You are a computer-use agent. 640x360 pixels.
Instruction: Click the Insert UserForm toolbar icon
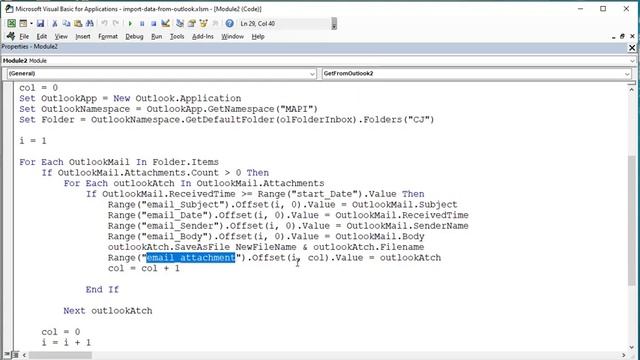[23, 24]
